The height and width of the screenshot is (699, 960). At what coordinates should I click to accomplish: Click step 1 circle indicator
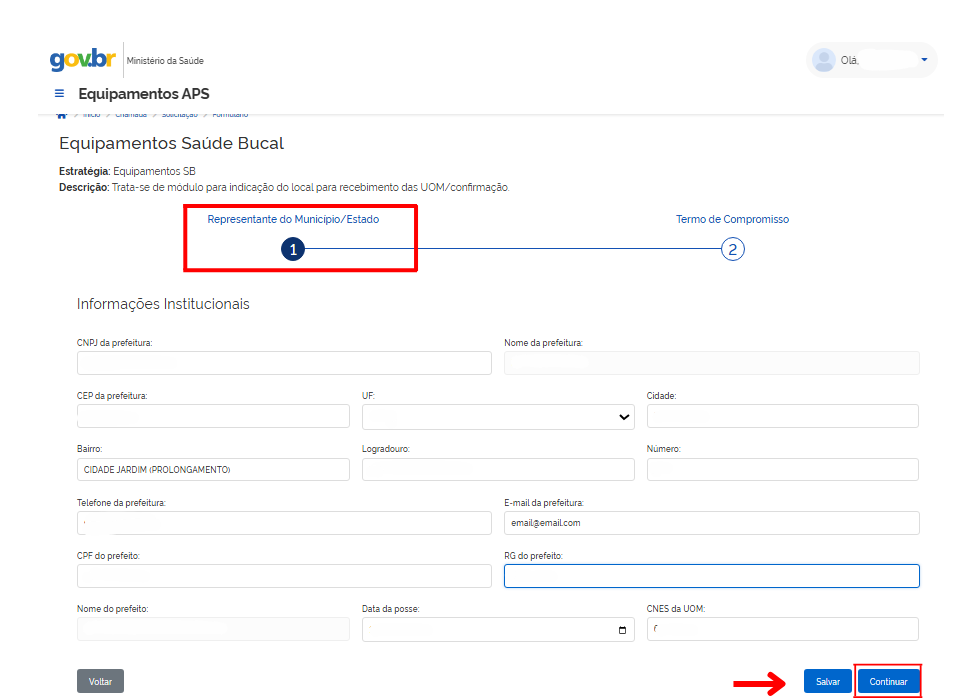pos(293,250)
